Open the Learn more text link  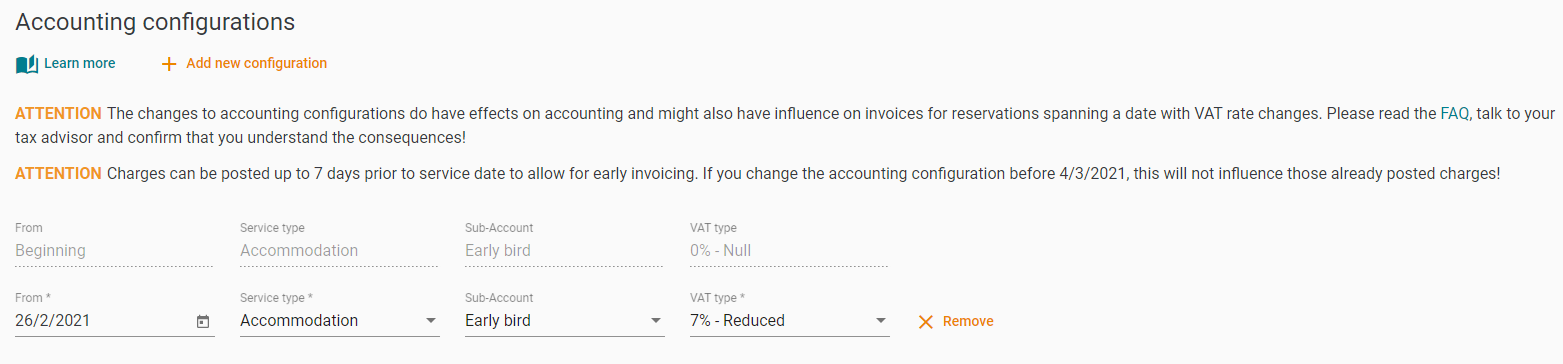pyautogui.click(x=80, y=64)
